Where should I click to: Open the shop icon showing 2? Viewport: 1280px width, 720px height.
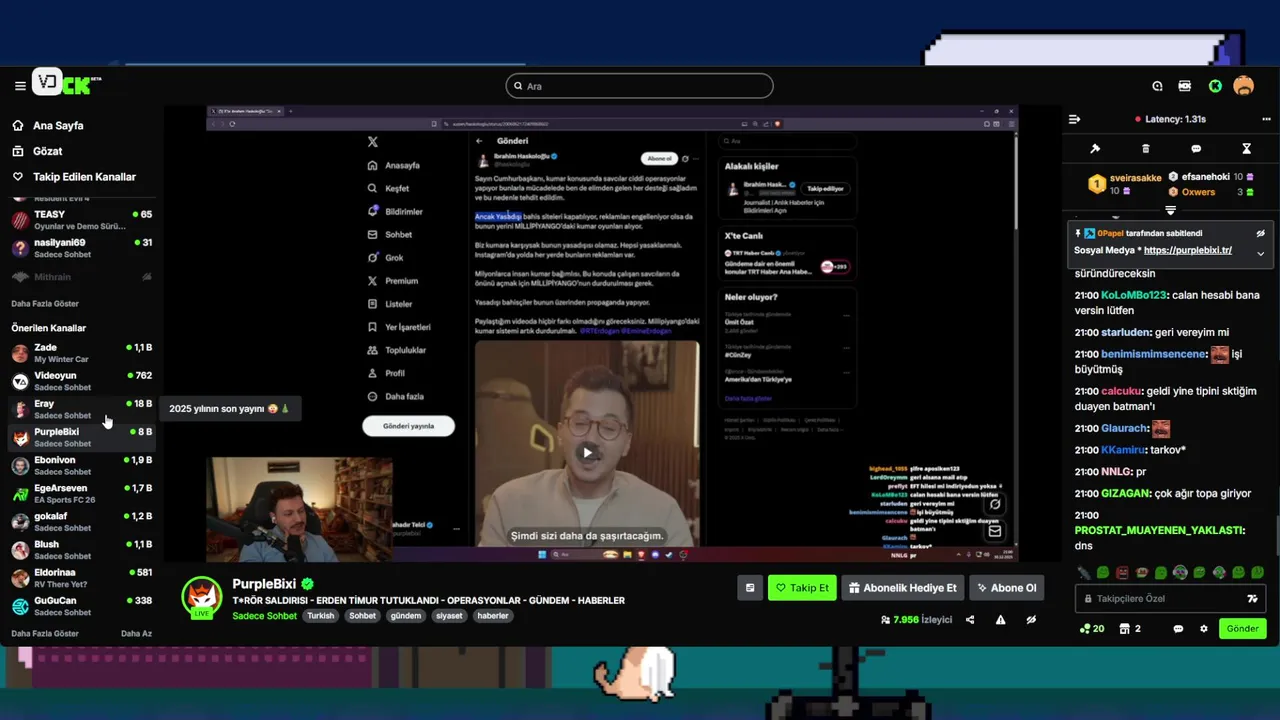coord(1130,629)
